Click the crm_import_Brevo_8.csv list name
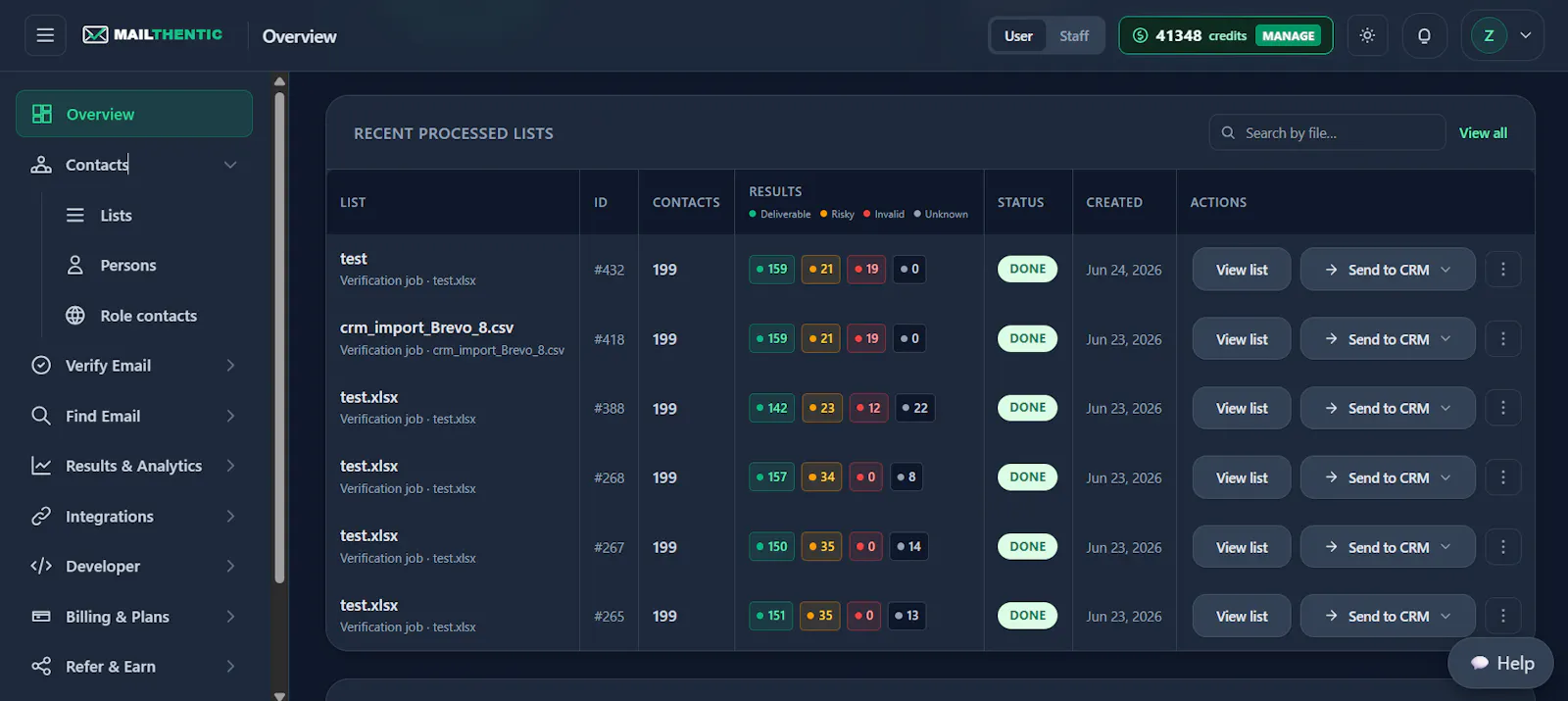Image resolution: width=1568 pixels, height=701 pixels. click(426, 327)
